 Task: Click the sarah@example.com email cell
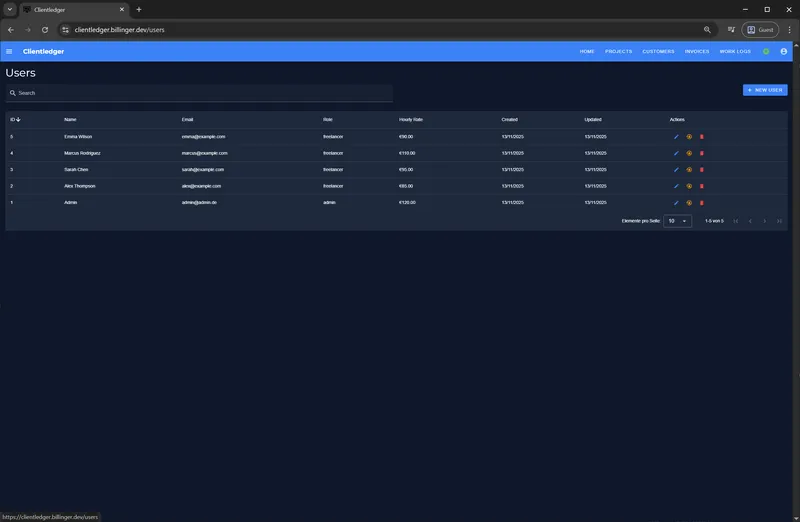pos(203,169)
